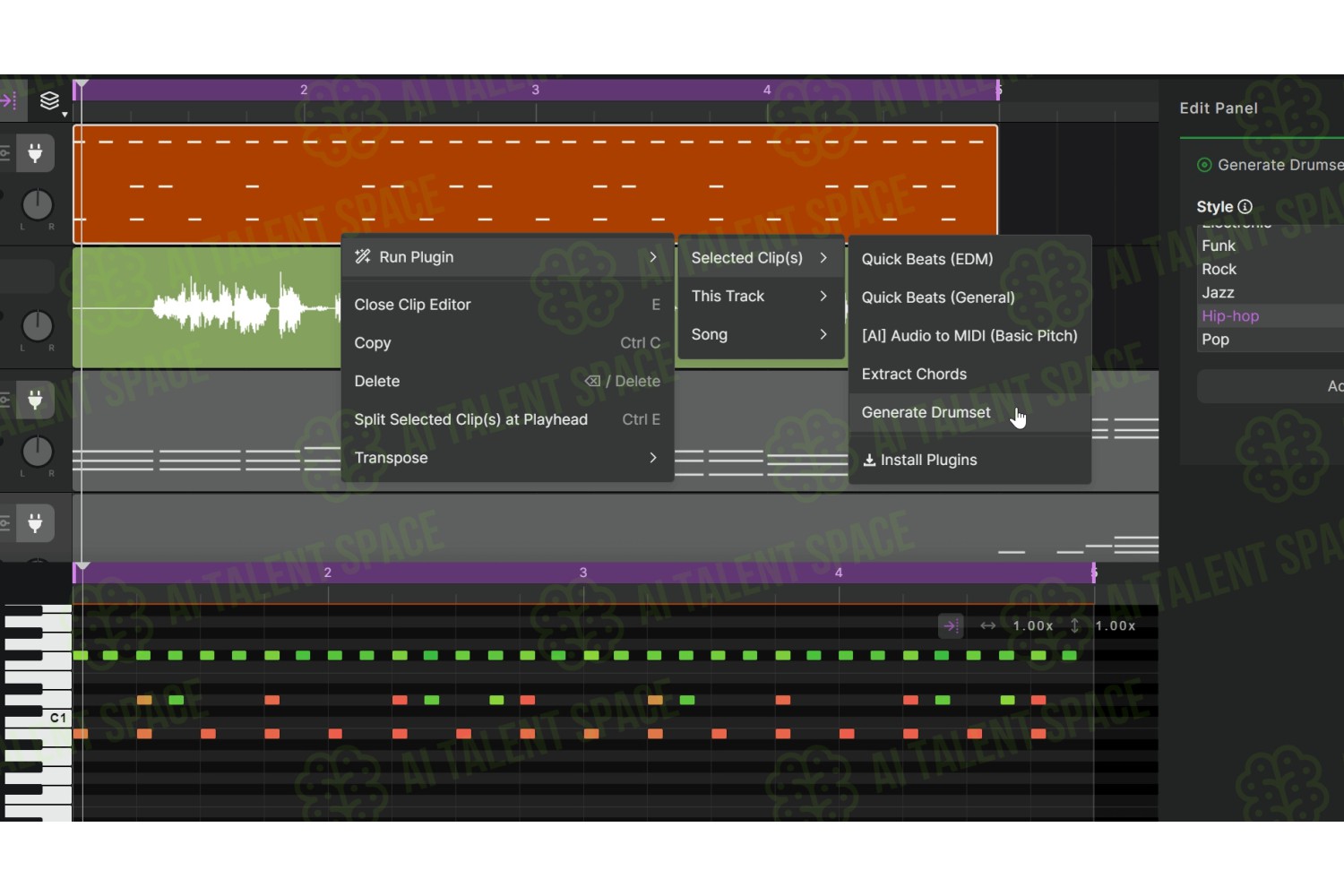1344x896 pixels.
Task: Click the magic wand Run Plugin icon
Action: pyautogui.click(x=363, y=257)
